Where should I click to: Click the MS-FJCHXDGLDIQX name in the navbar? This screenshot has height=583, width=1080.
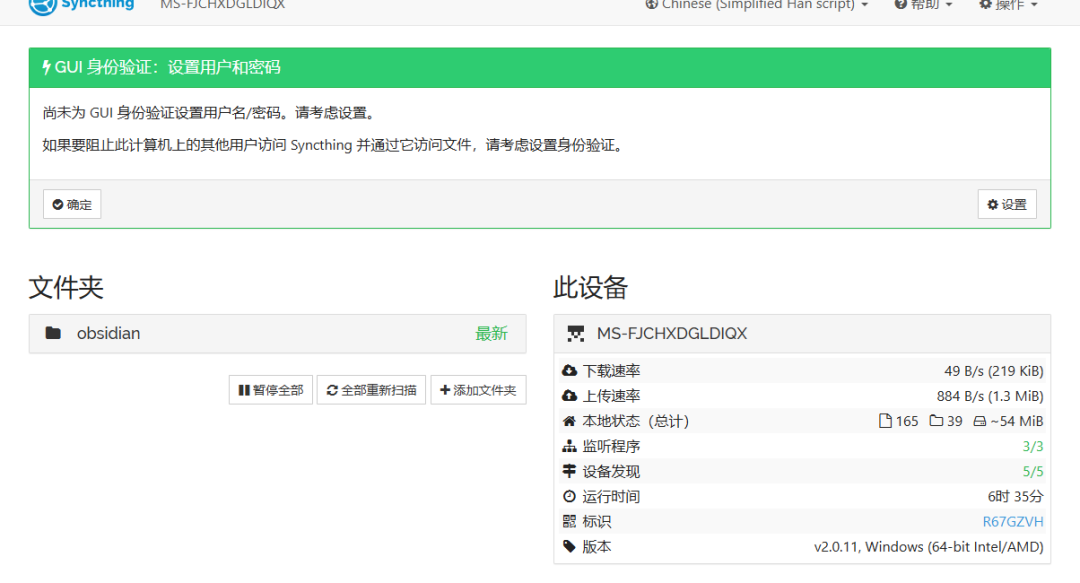click(x=222, y=5)
